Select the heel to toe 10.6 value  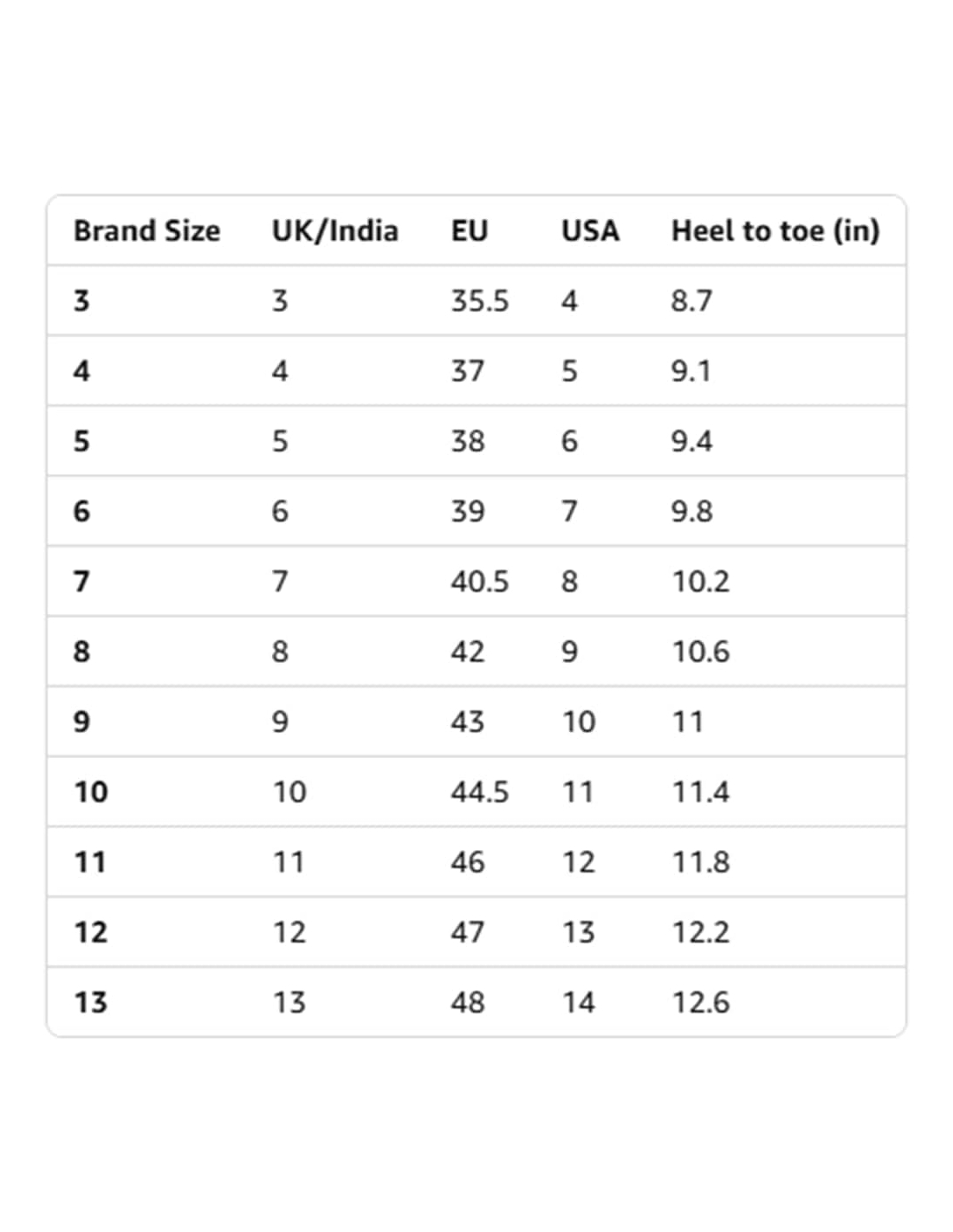coord(701,652)
